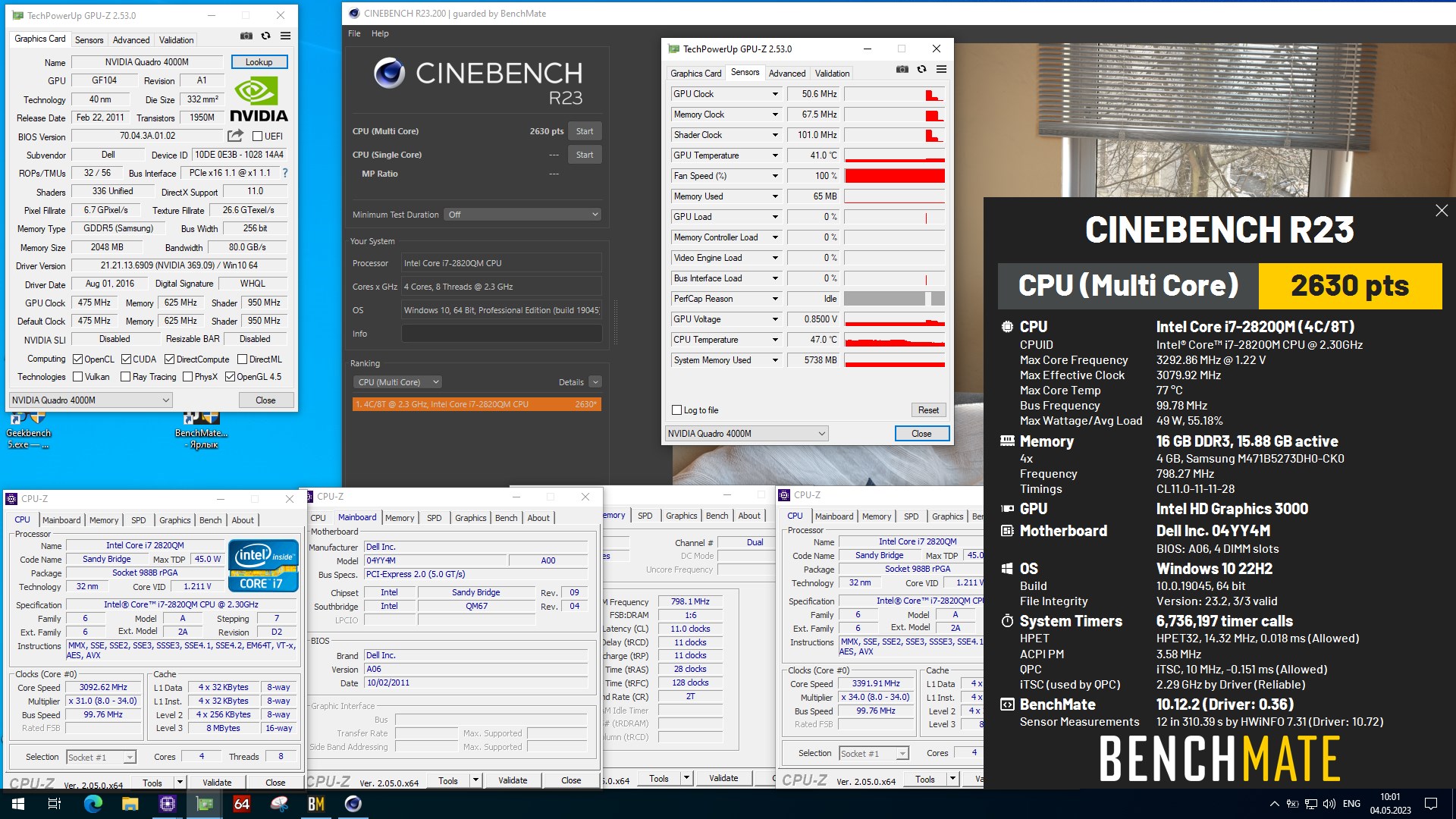Open the Cinebench Help menu

pyautogui.click(x=380, y=33)
